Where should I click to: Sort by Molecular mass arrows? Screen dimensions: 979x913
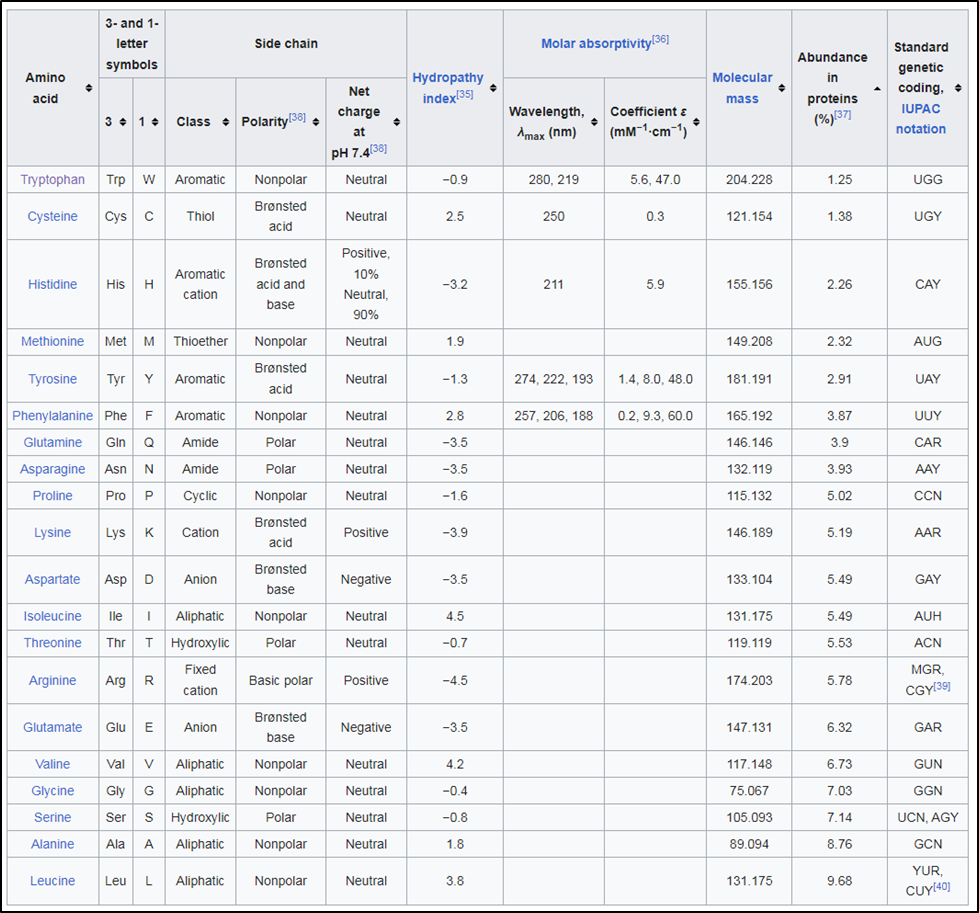[x=782, y=88]
